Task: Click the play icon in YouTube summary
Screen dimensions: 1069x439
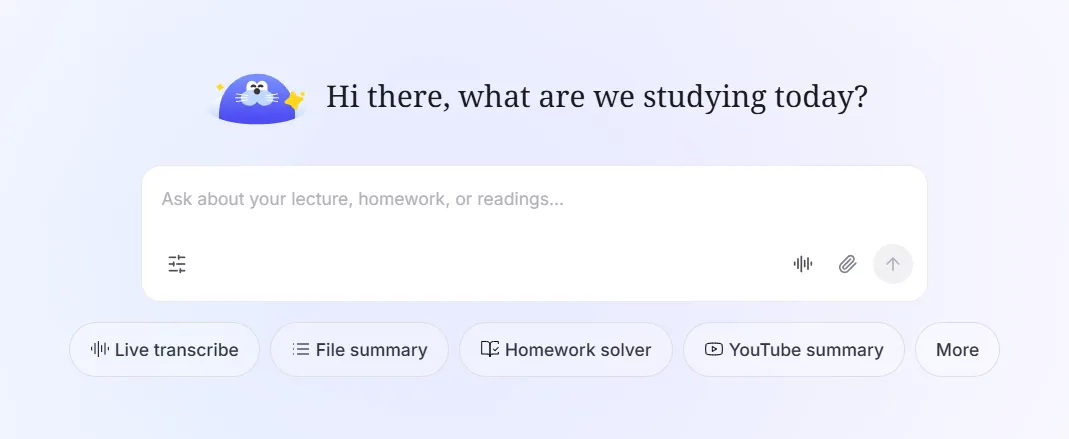Action: [x=713, y=350]
